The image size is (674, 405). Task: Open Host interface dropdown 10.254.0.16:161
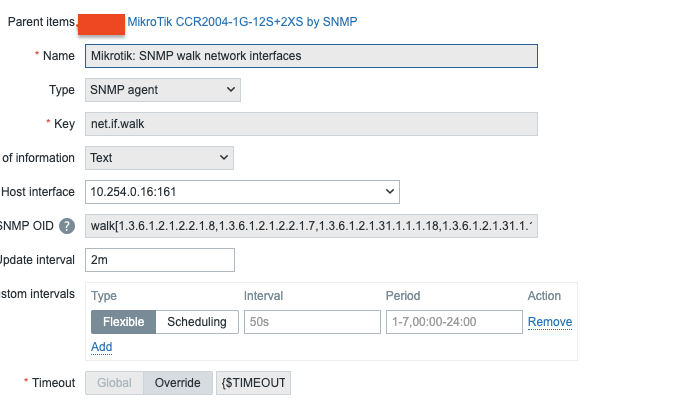tap(240, 192)
